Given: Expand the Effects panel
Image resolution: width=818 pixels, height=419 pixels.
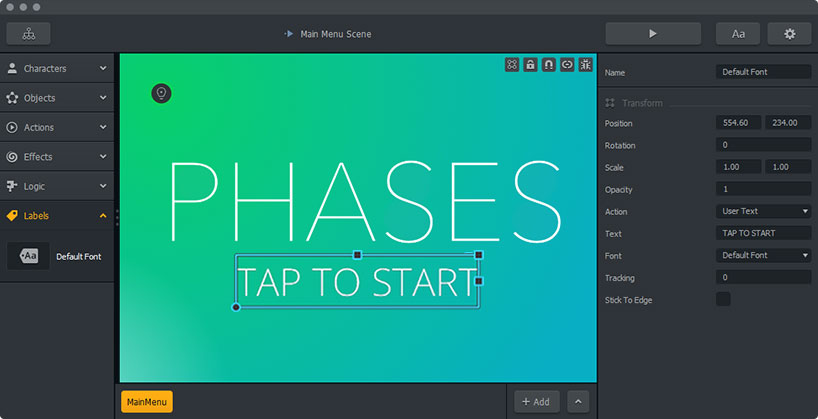Looking at the screenshot, I should [x=57, y=157].
